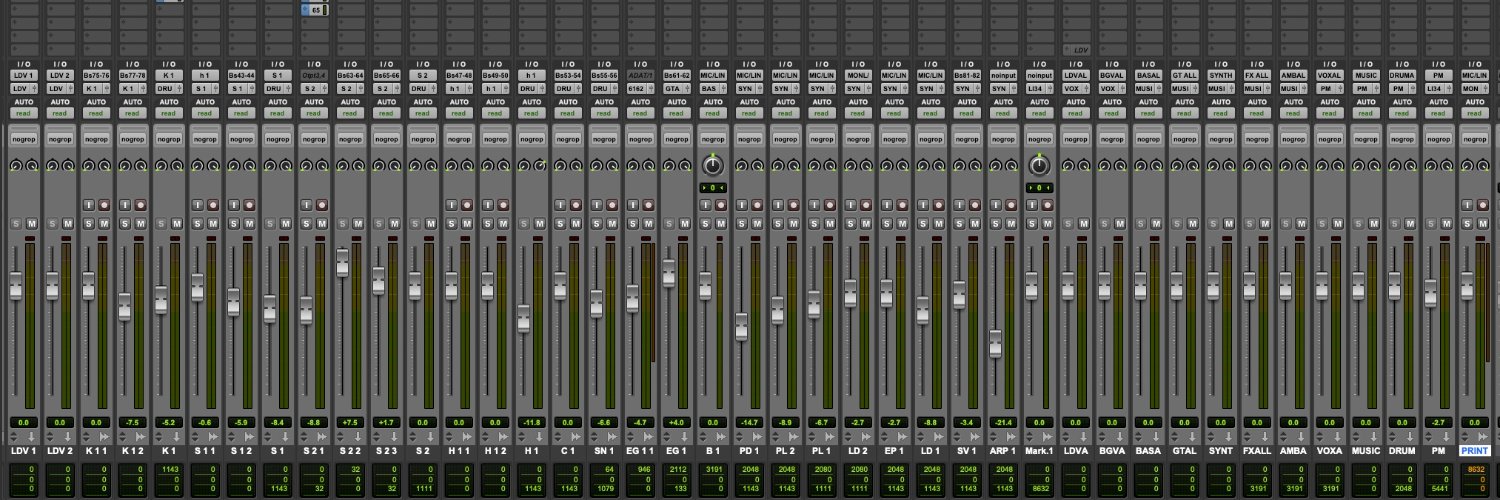Click the Mark.1 pan value display

click(x=1038, y=187)
